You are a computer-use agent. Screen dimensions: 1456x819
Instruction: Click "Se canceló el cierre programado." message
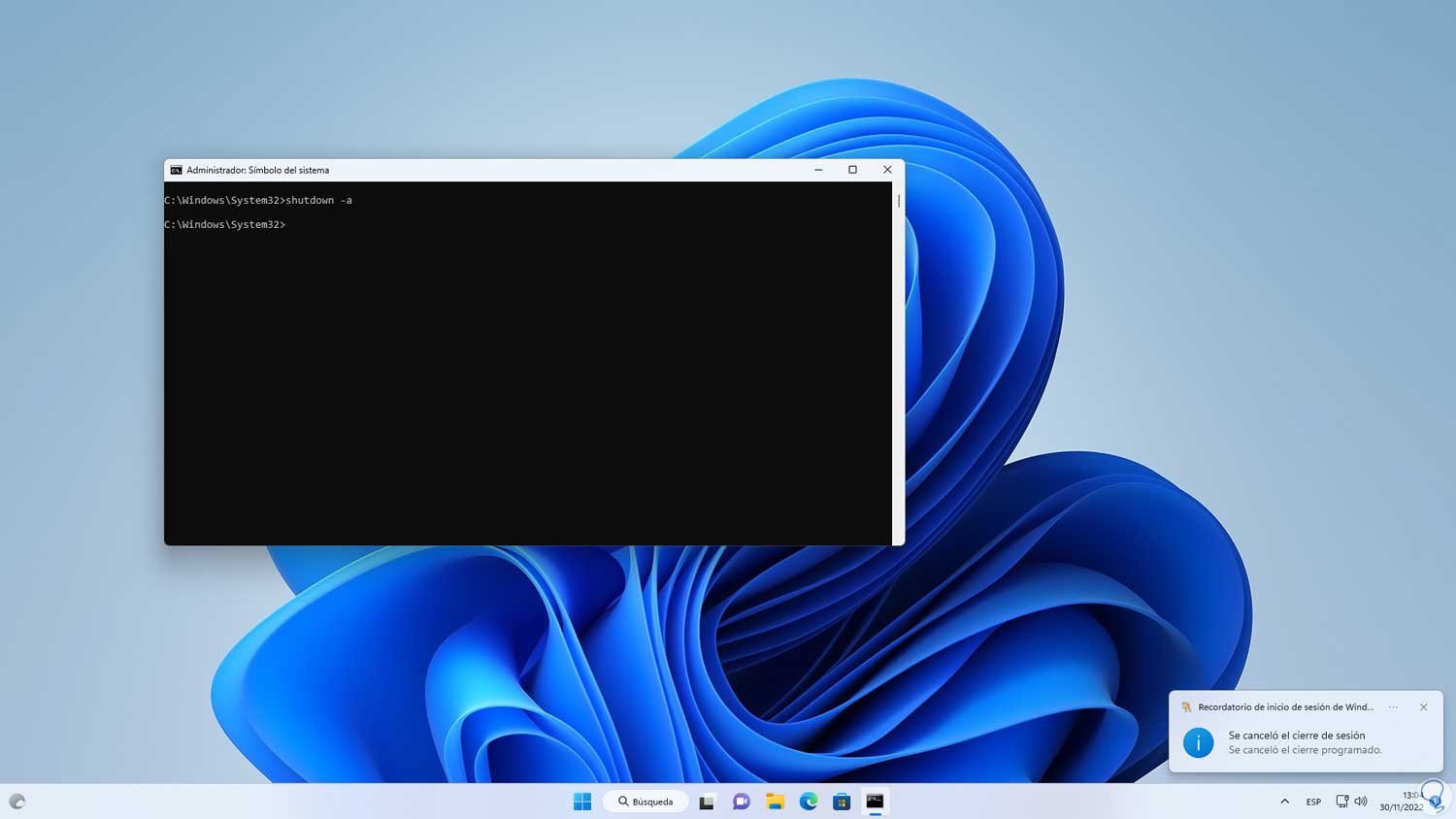[1306, 750]
